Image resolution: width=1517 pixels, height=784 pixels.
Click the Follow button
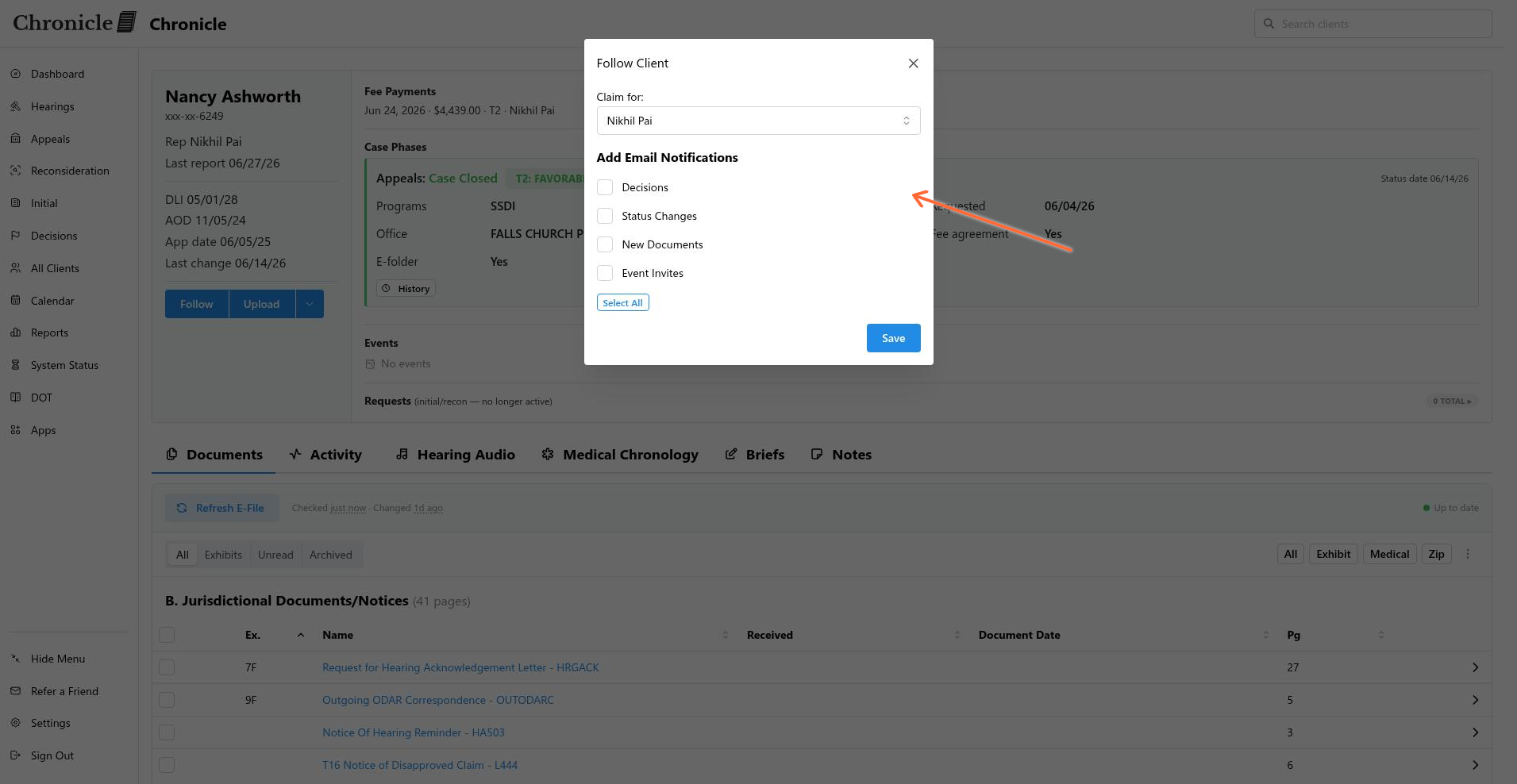click(197, 304)
